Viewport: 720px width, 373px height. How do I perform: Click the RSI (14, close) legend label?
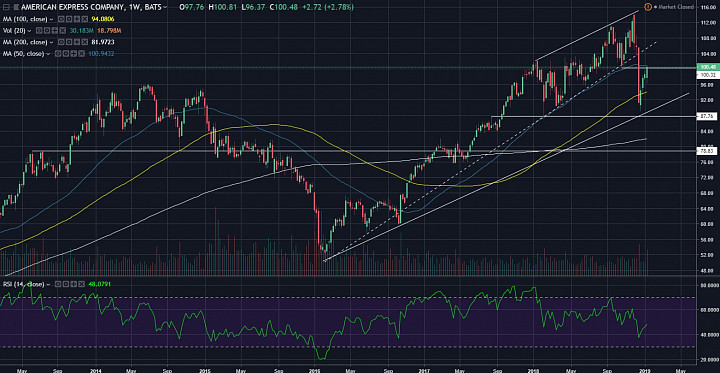[23, 284]
